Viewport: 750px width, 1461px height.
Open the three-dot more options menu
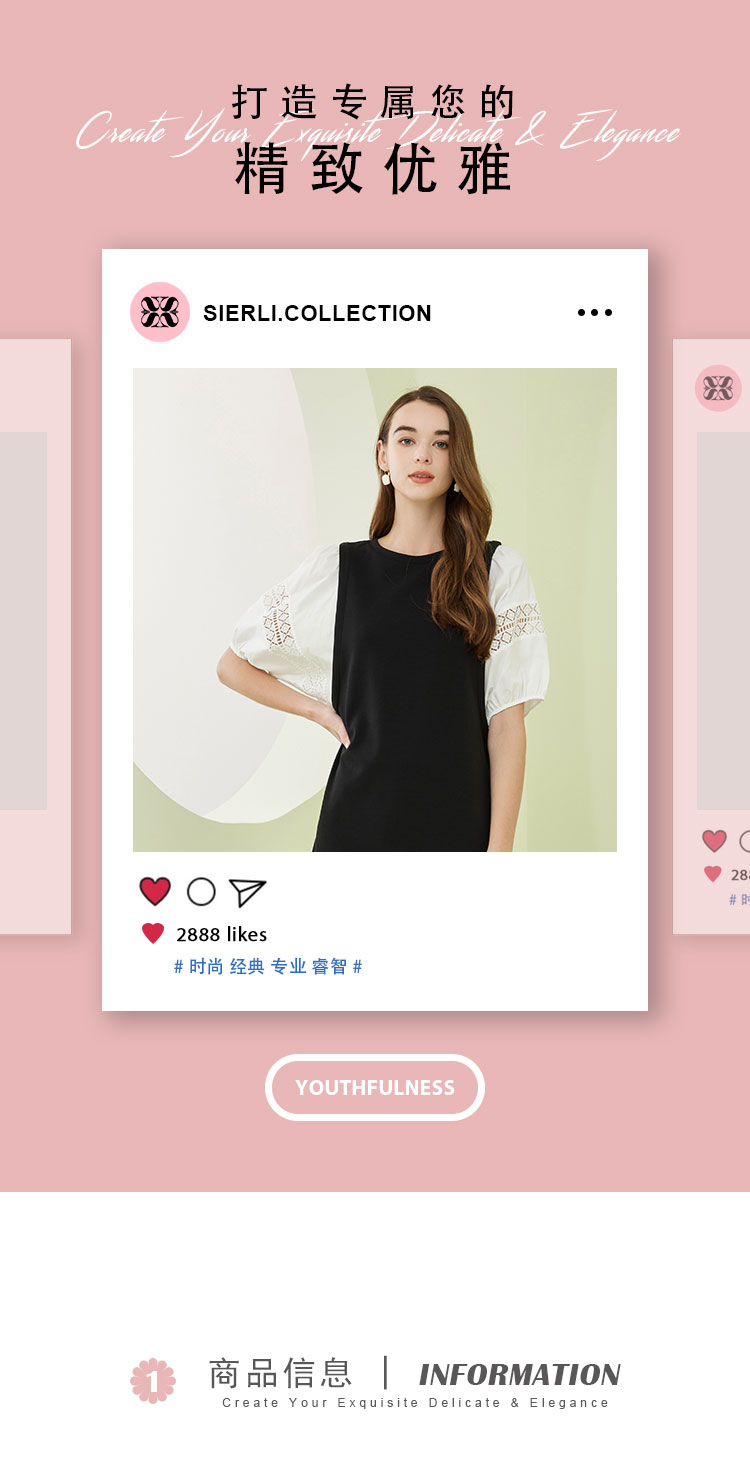tap(595, 313)
